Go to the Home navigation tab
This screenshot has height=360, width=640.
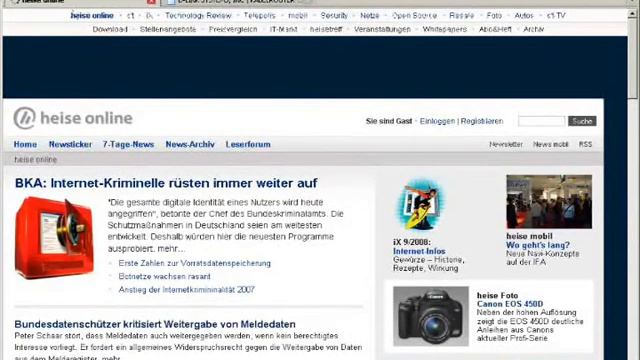click(25, 144)
